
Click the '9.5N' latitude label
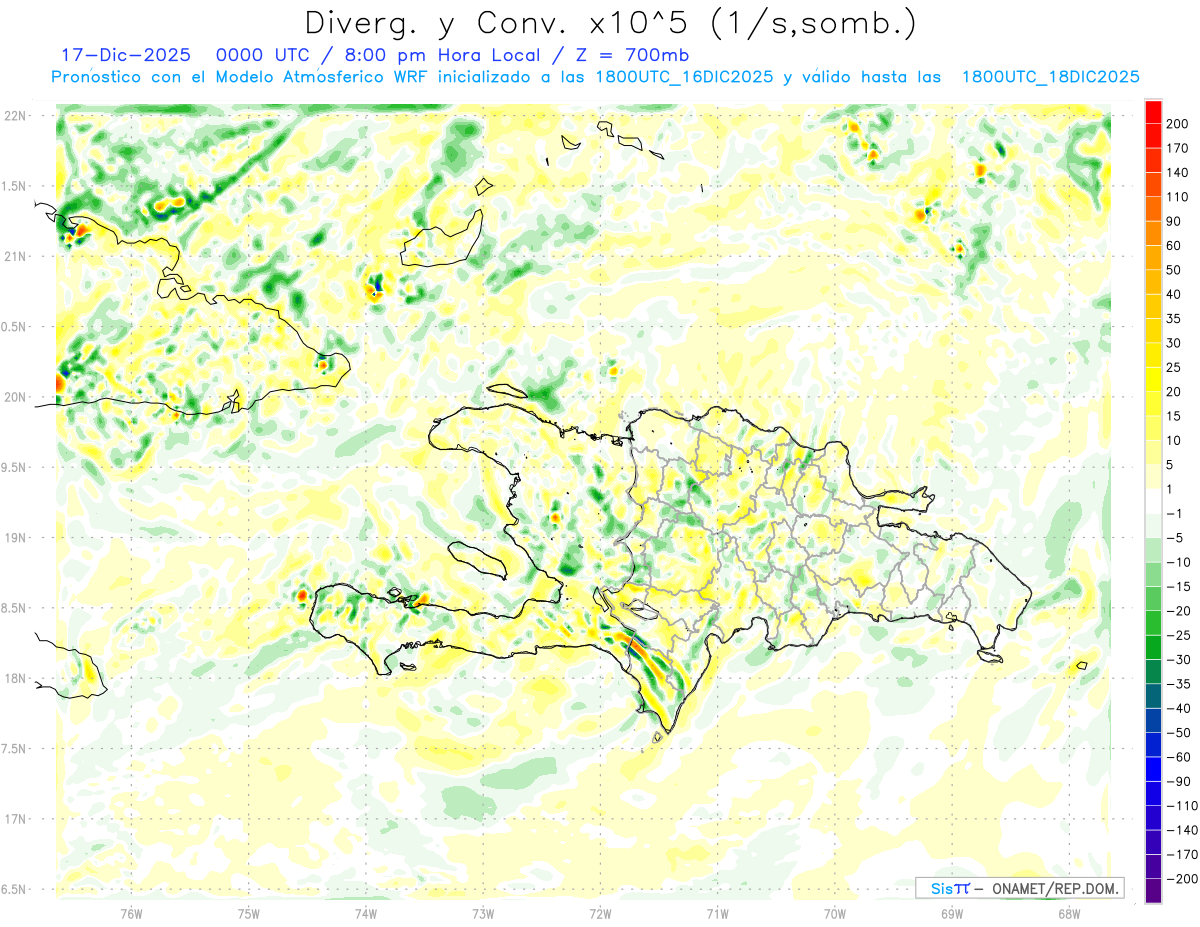click(15, 467)
